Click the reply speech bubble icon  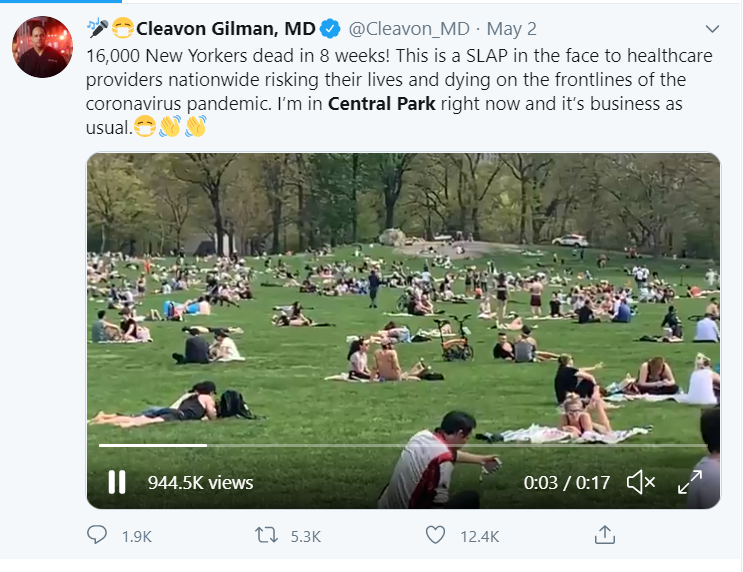tap(97, 536)
